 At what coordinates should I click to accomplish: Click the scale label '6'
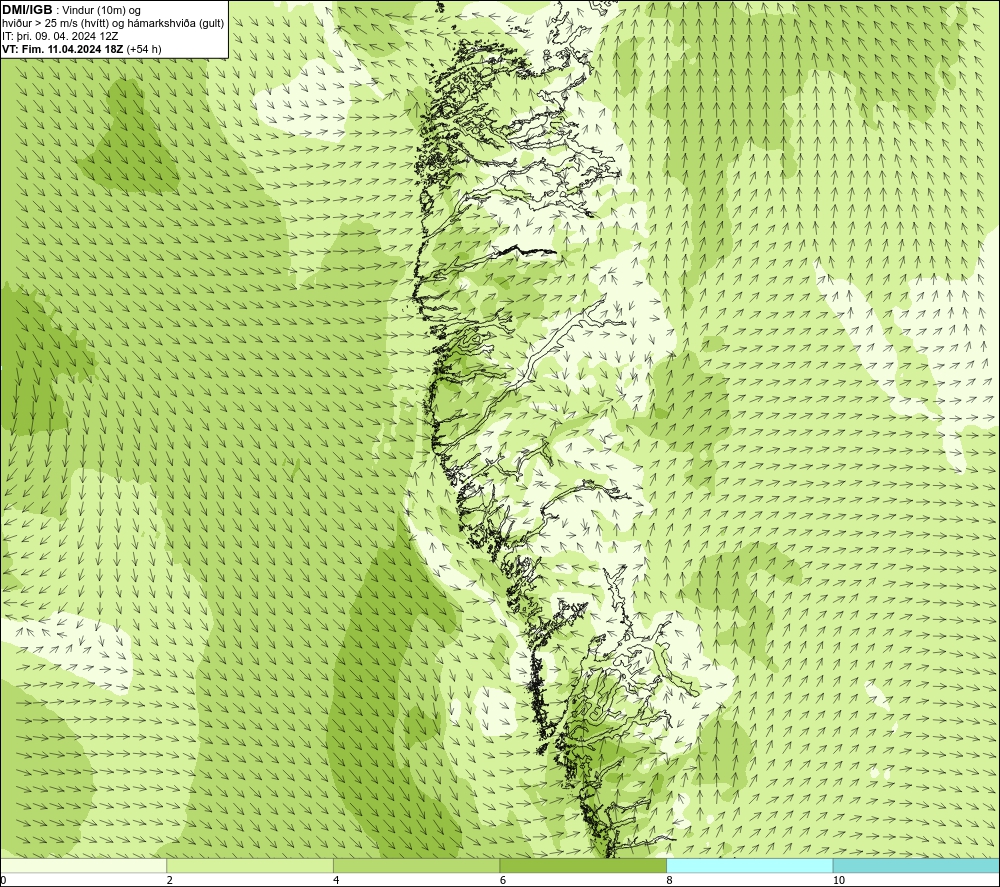click(x=503, y=880)
